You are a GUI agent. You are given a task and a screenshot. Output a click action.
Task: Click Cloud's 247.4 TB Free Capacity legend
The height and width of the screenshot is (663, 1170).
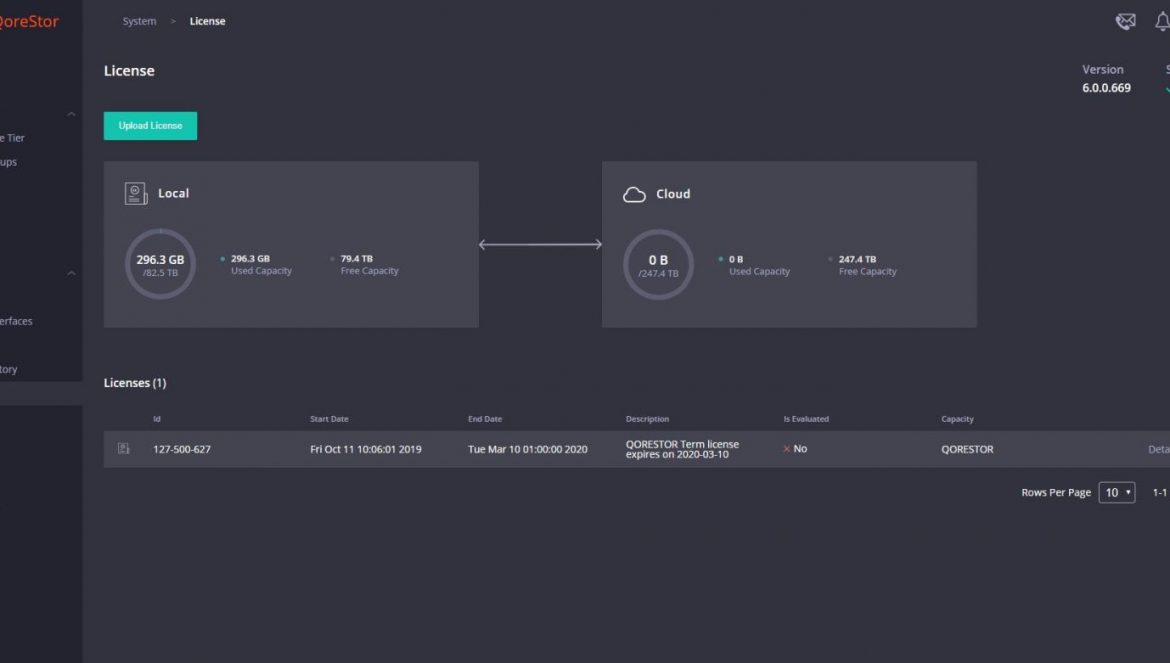[862, 265]
